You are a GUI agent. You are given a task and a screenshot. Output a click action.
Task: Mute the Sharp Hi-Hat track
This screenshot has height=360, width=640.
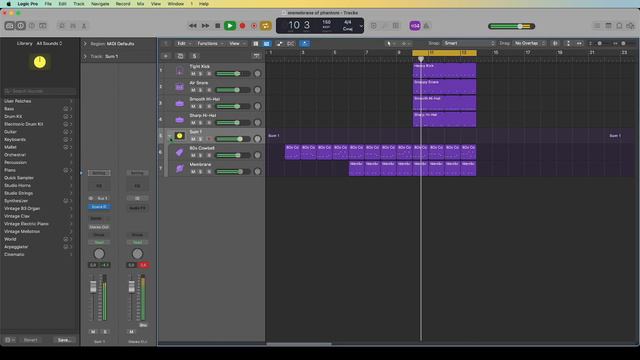(x=193, y=123)
